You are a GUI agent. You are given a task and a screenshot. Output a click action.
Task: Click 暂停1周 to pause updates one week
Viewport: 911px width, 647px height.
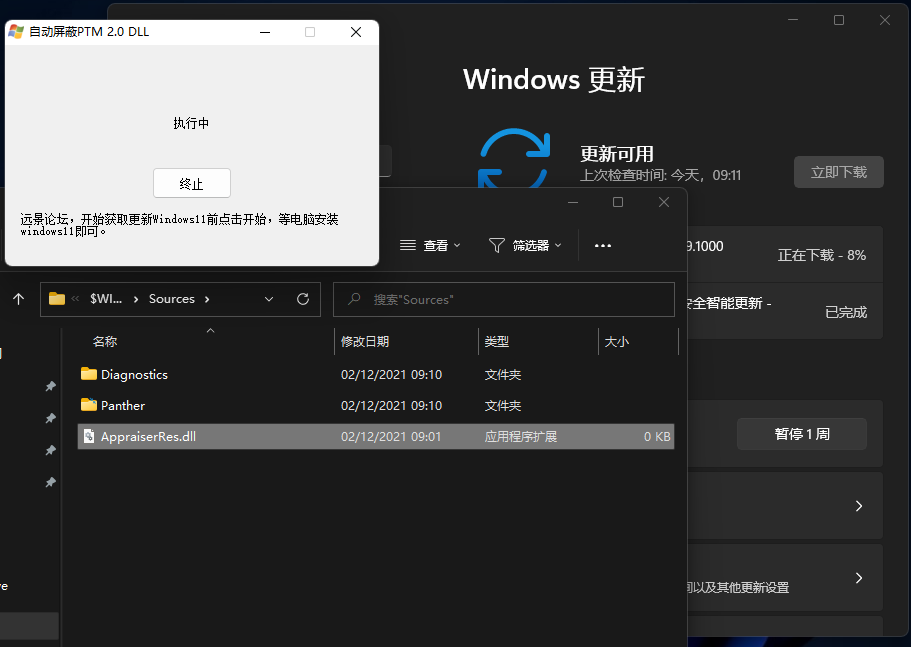tap(801, 433)
